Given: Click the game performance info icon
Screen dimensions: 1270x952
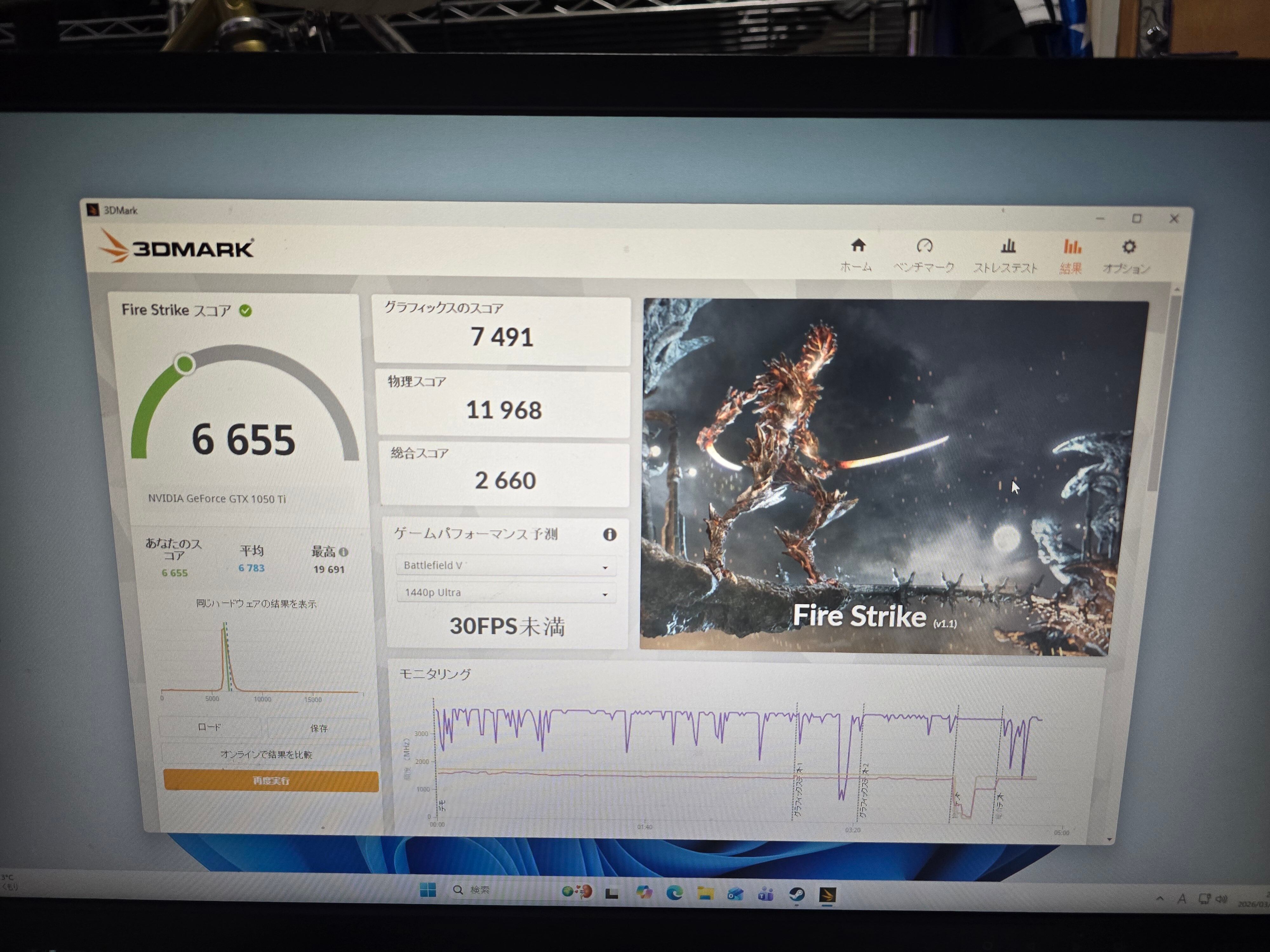Looking at the screenshot, I should coord(609,535).
